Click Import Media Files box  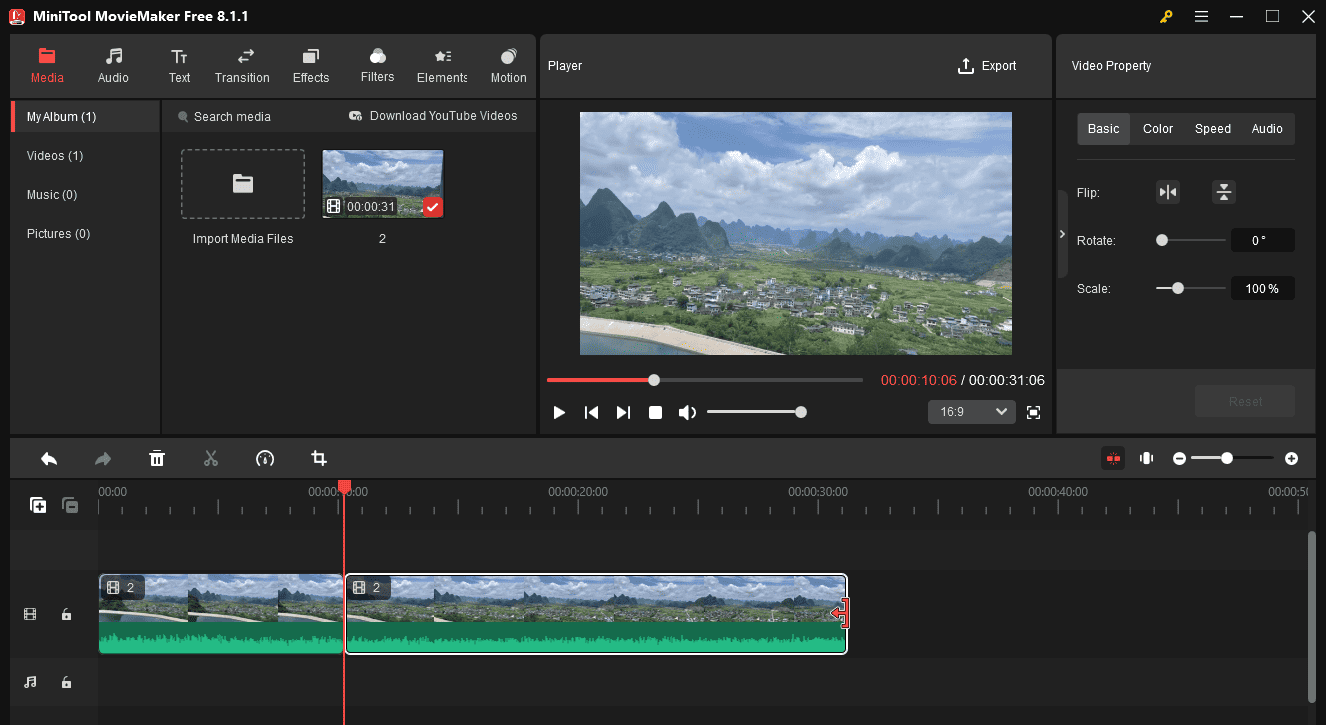[x=243, y=184]
